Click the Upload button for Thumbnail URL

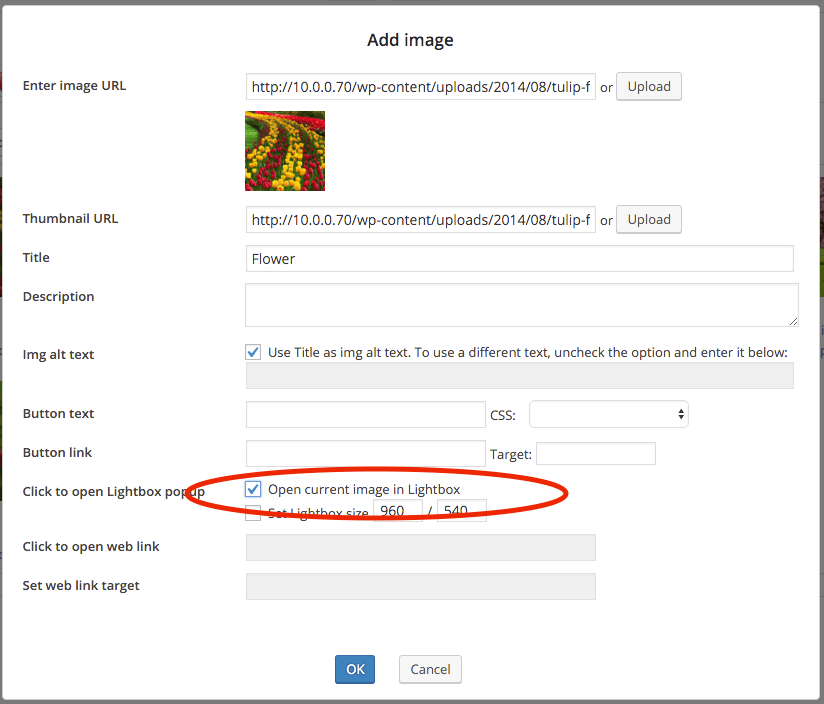coord(648,219)
